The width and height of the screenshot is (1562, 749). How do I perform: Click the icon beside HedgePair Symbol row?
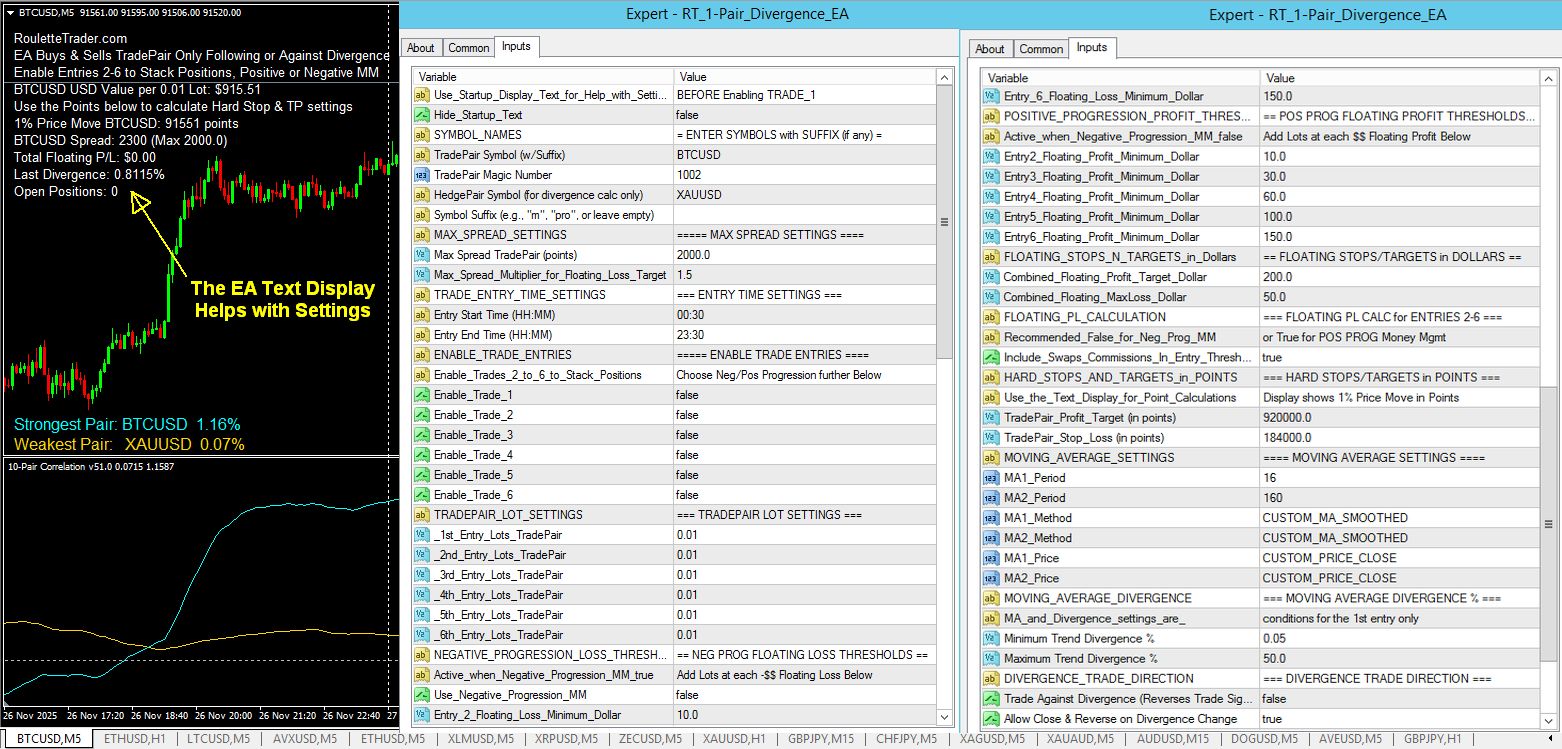click(423, 195)
